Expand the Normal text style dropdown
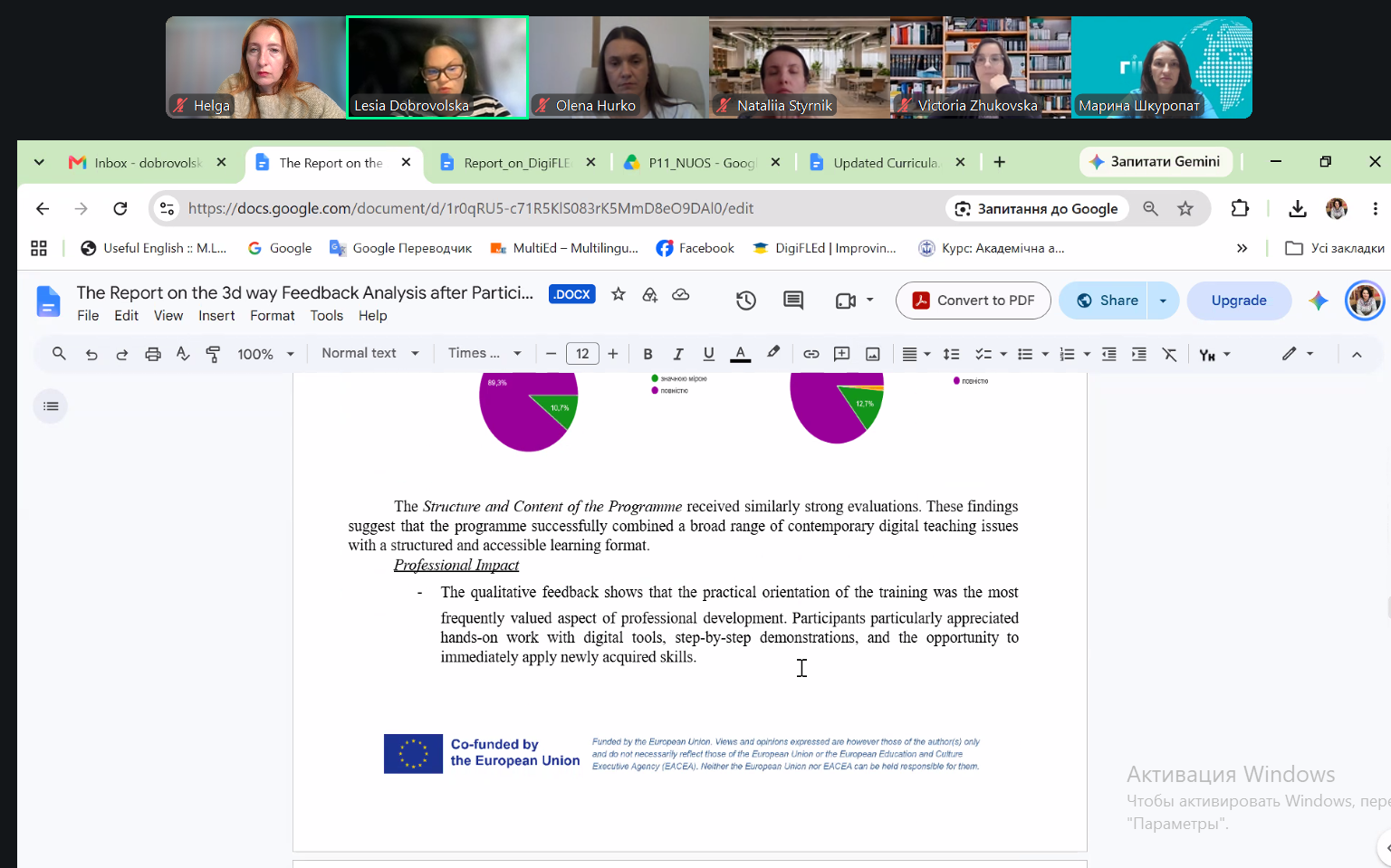This screenshot has height=868, width=1391. 370,353
